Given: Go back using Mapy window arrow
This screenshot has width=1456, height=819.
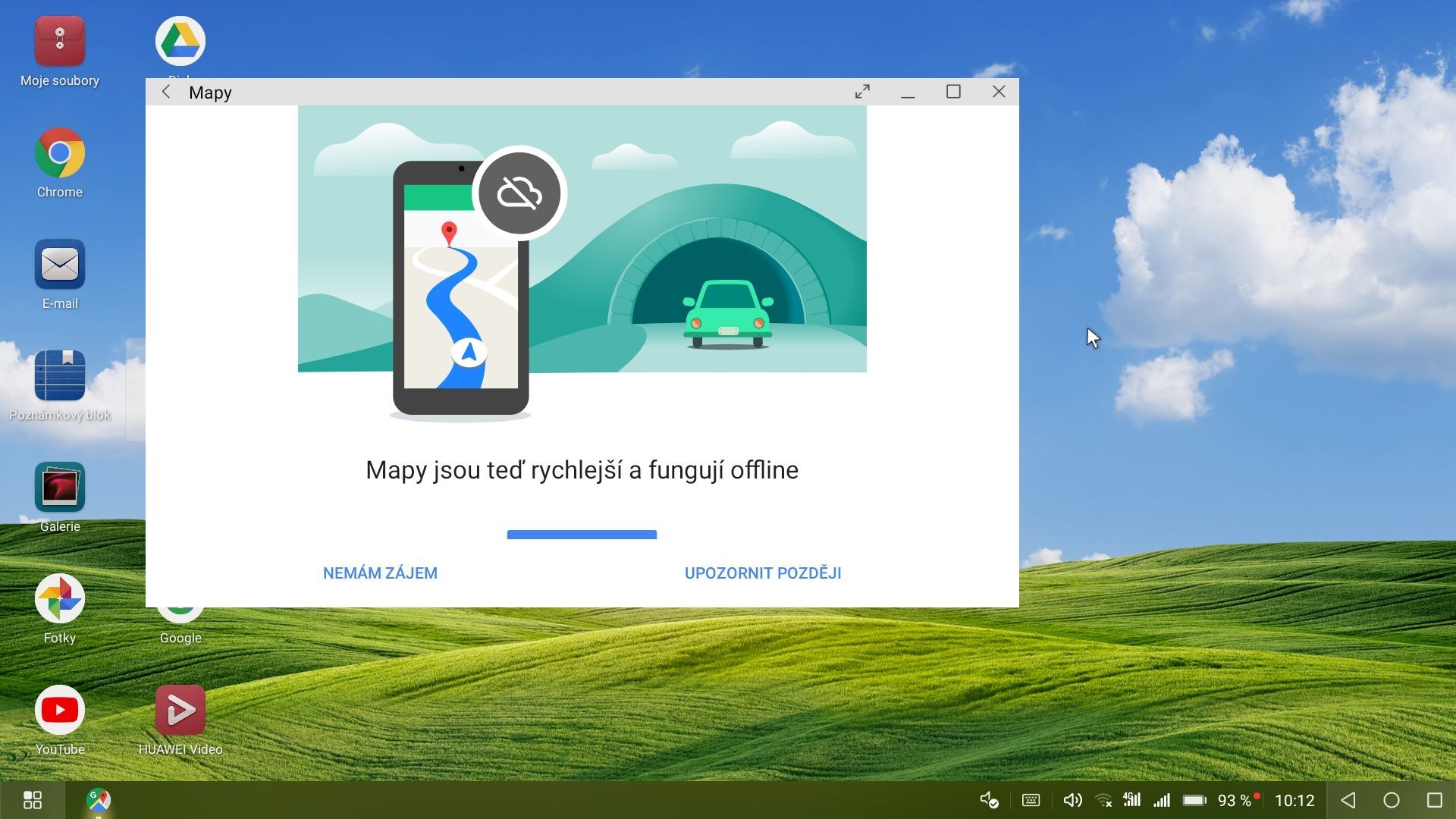Looking at the screenshot, I should 166,92.
